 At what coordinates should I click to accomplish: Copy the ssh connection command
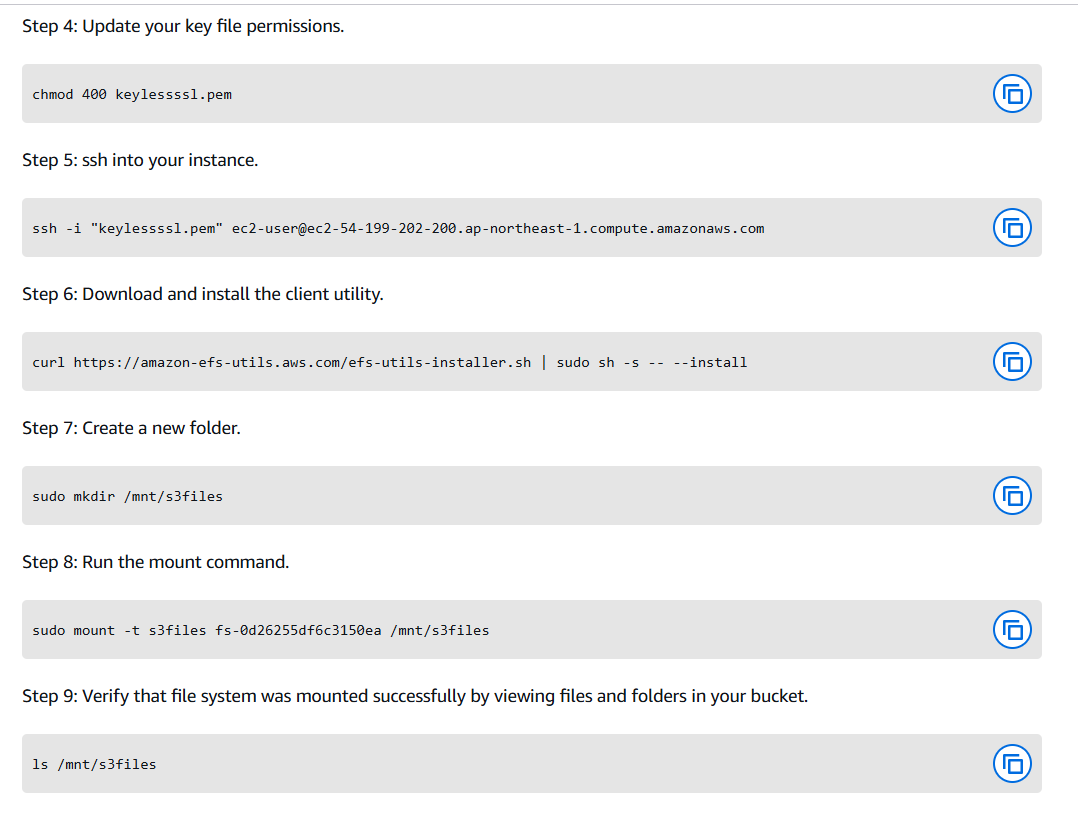tap(1012, 228)
